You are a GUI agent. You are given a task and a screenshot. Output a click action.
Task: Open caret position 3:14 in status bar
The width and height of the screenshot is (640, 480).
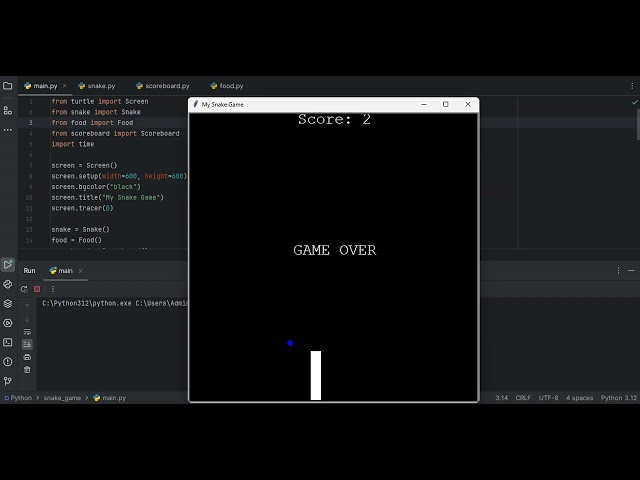[x=502, y=398]
